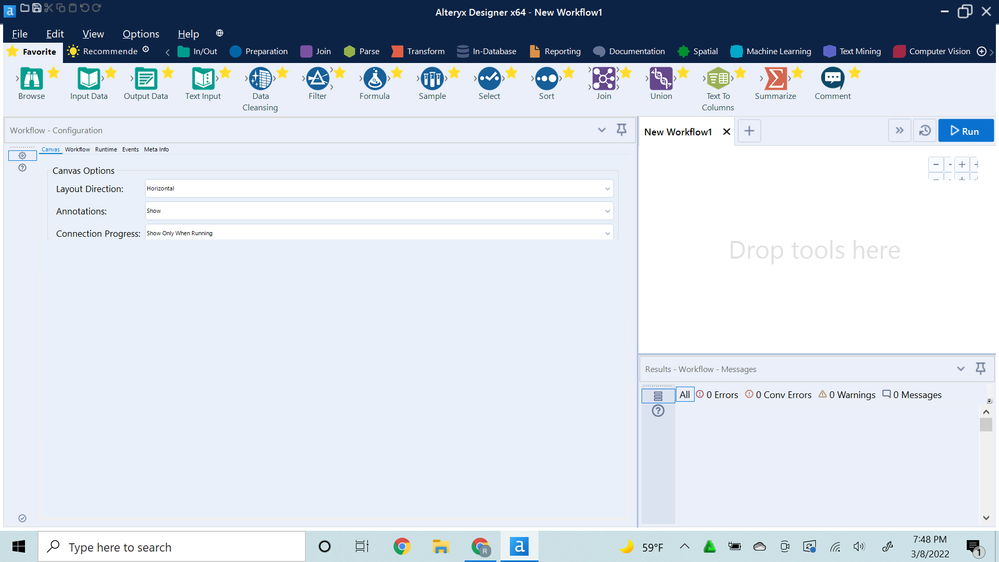Open the Edit menu

(x=55, y=34)
